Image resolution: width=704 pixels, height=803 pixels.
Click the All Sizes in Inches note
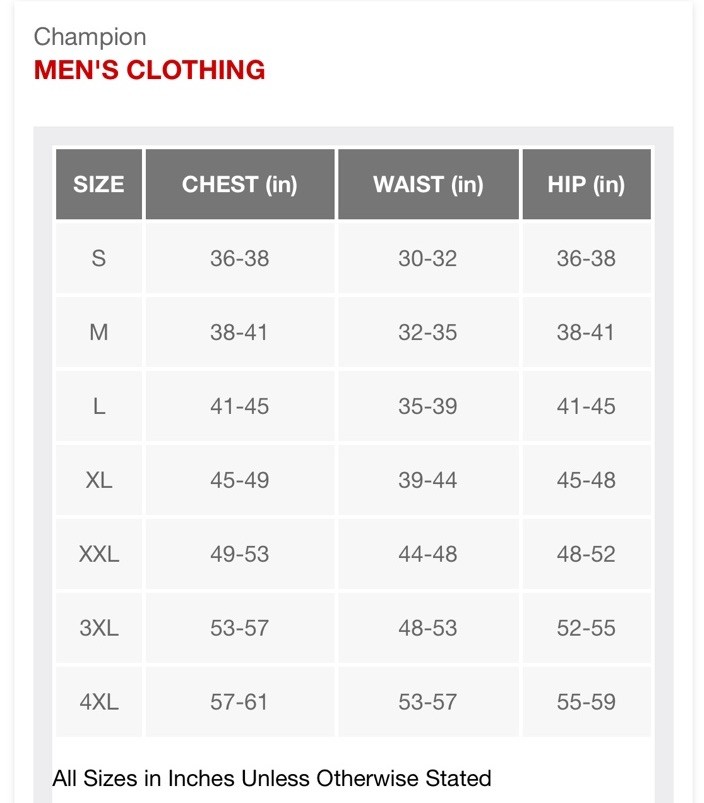coord(272,778)
